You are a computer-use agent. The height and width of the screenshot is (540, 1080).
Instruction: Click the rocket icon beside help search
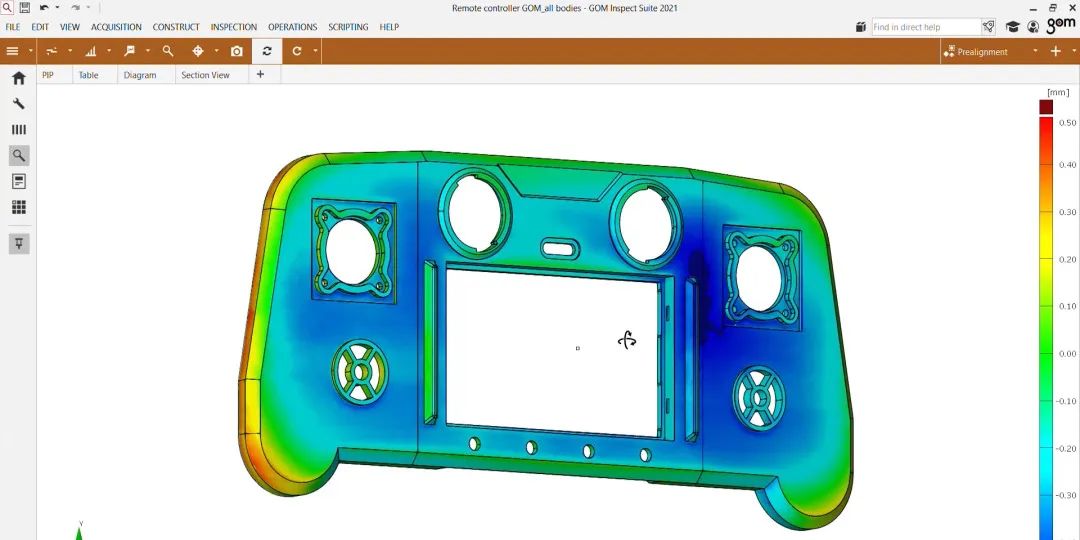tap(988, 27)
